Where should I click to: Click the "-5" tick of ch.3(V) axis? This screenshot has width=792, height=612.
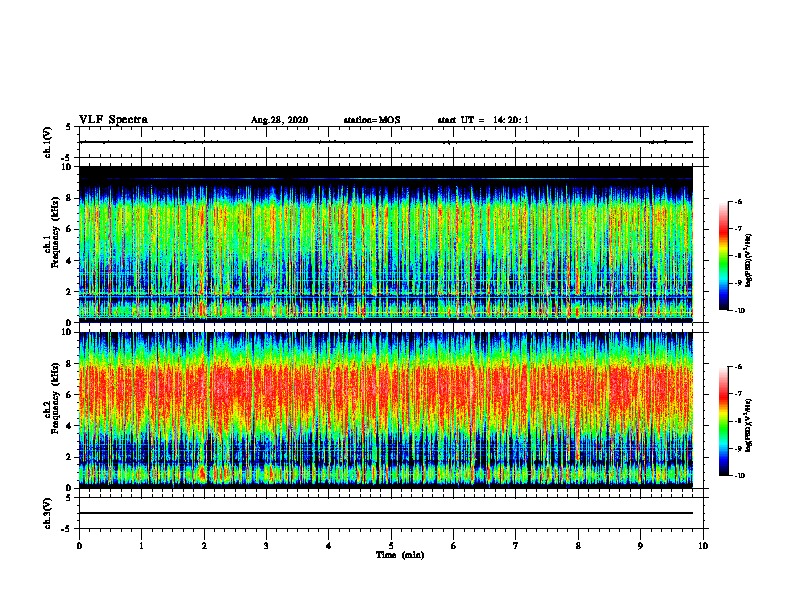coord(67,529)
